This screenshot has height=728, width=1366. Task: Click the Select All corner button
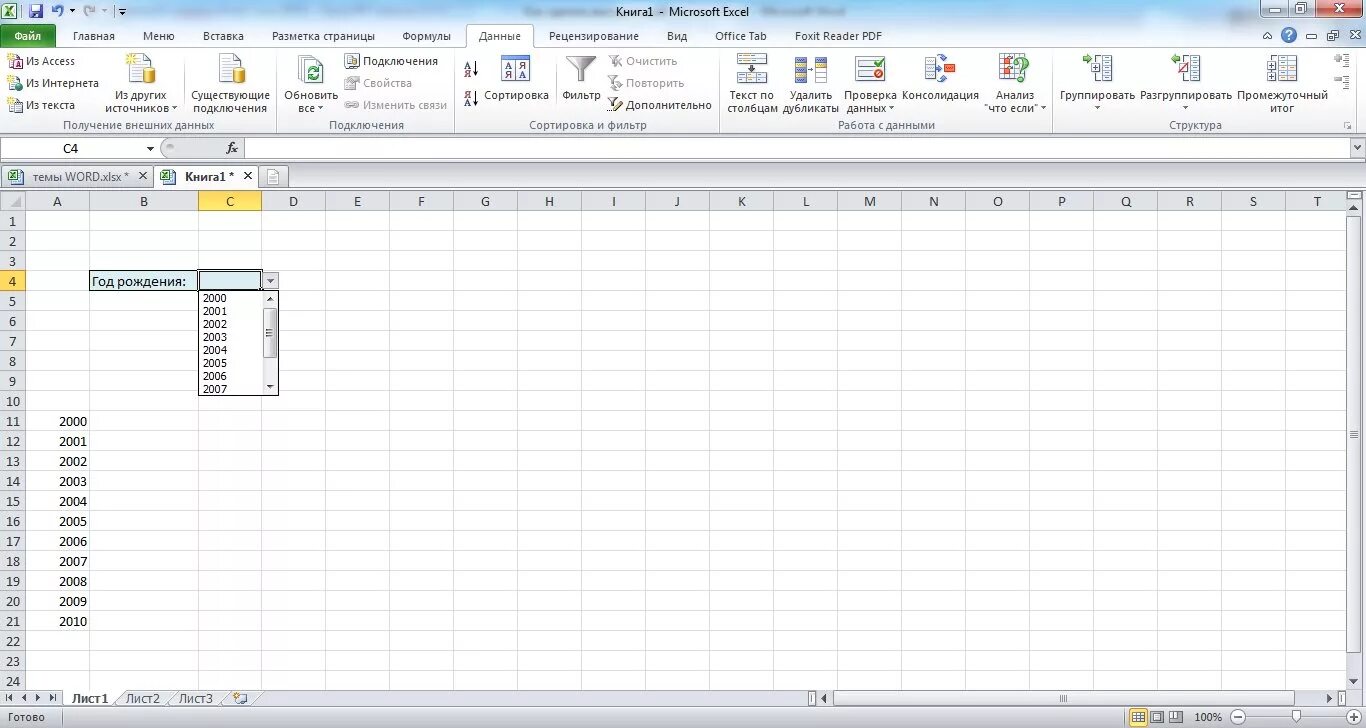coord(12,201)
